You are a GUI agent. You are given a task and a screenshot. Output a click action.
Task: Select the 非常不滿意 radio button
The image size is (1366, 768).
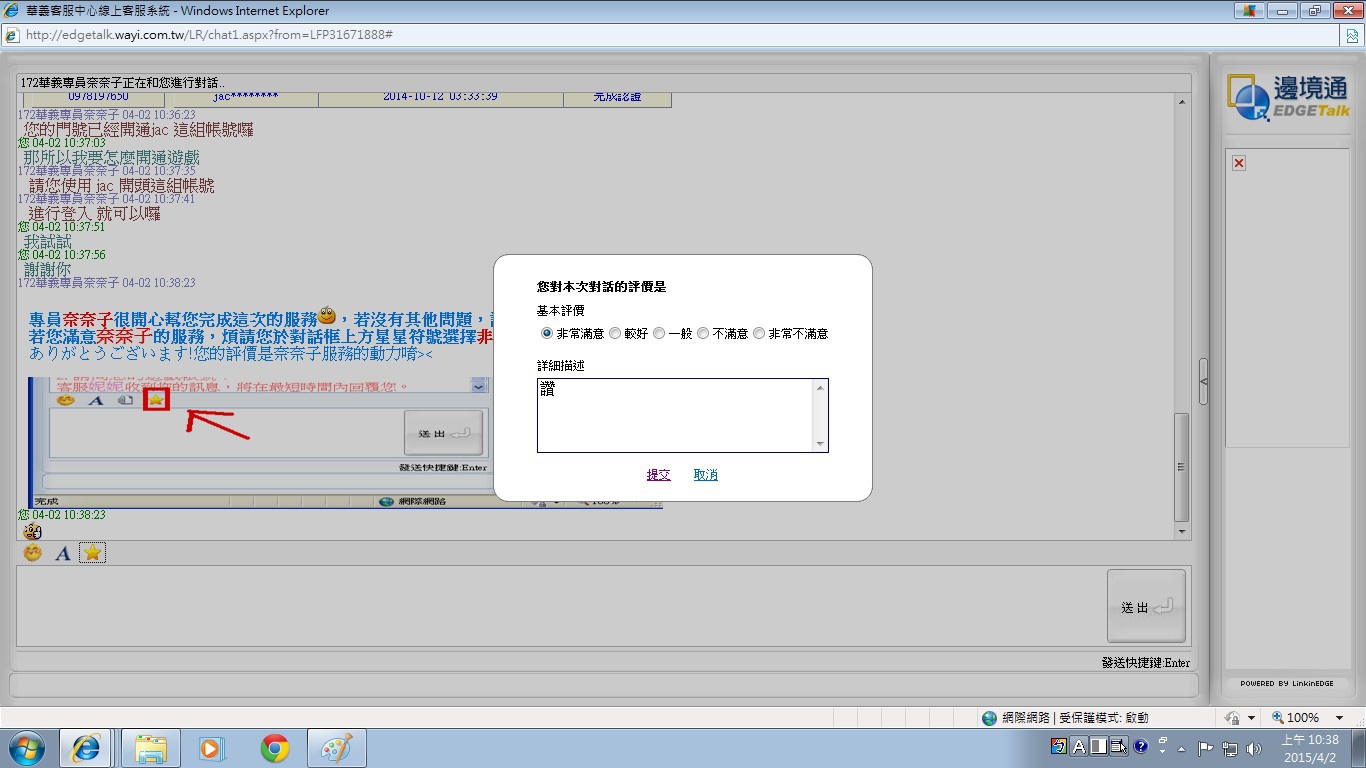[759, 333]
